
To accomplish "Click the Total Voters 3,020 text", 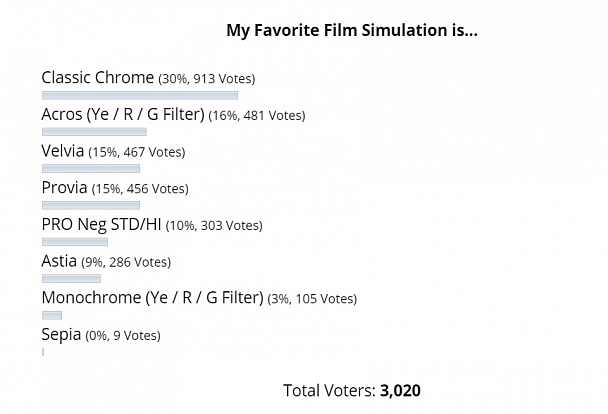I will [352, 390].
